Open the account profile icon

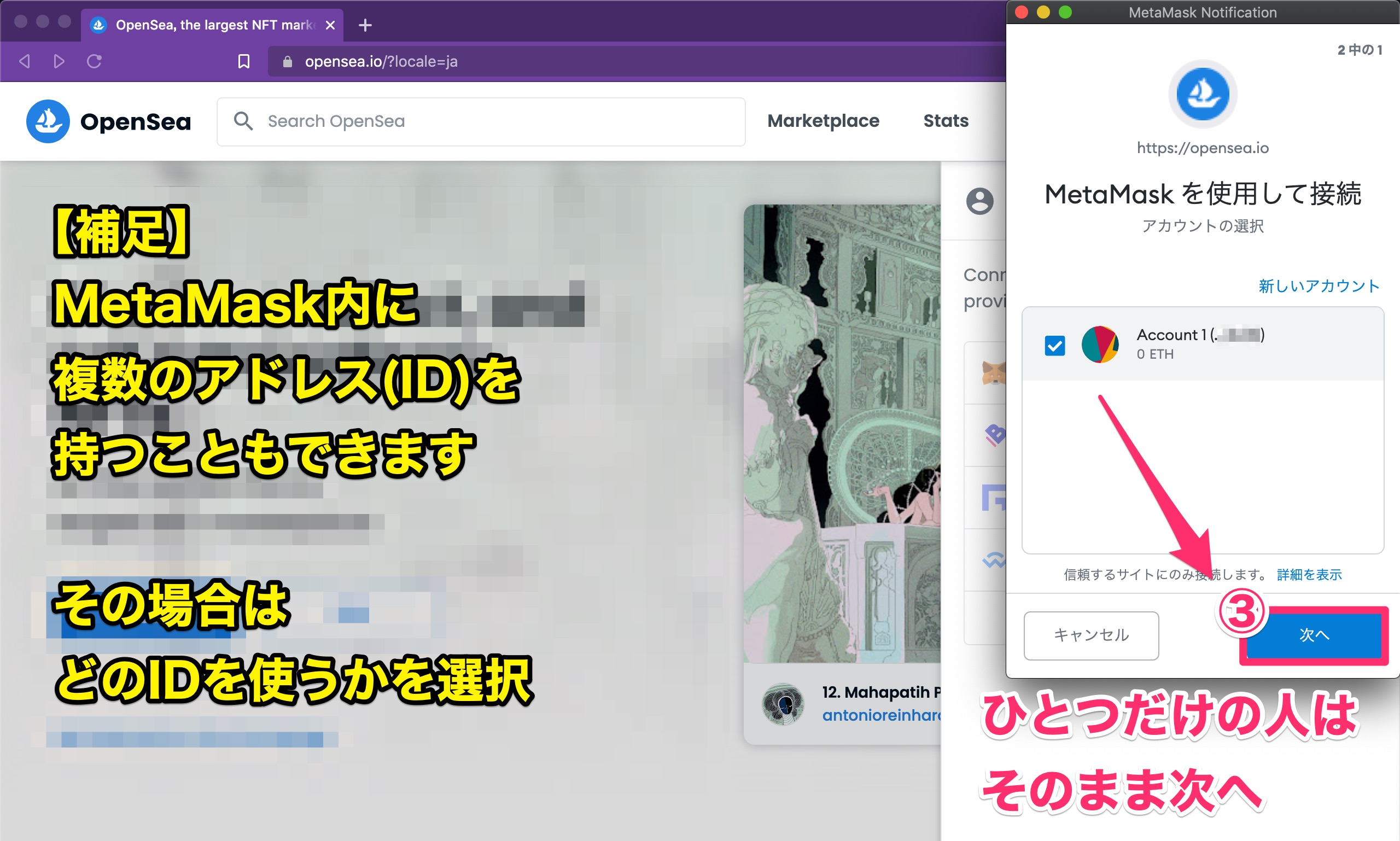click(x=980, y=201)
